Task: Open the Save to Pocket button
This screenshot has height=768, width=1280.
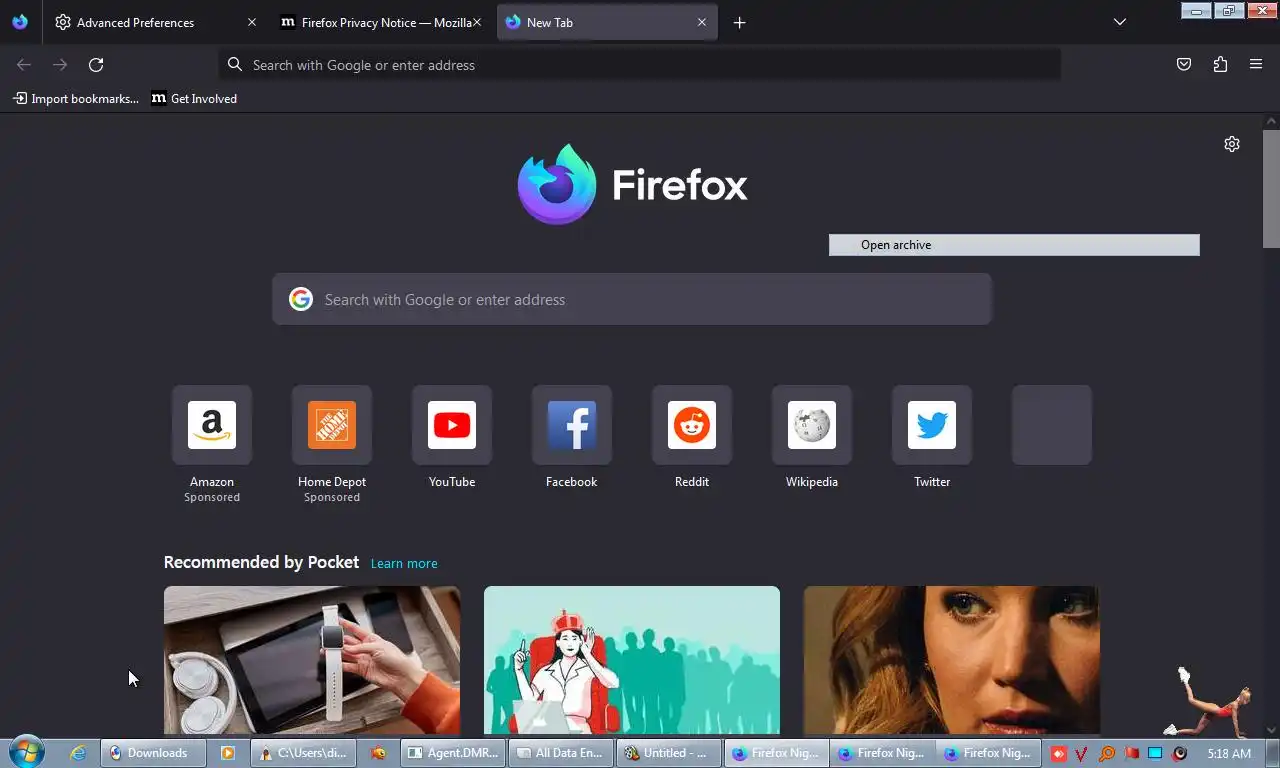Action: tap(1184, 65)
